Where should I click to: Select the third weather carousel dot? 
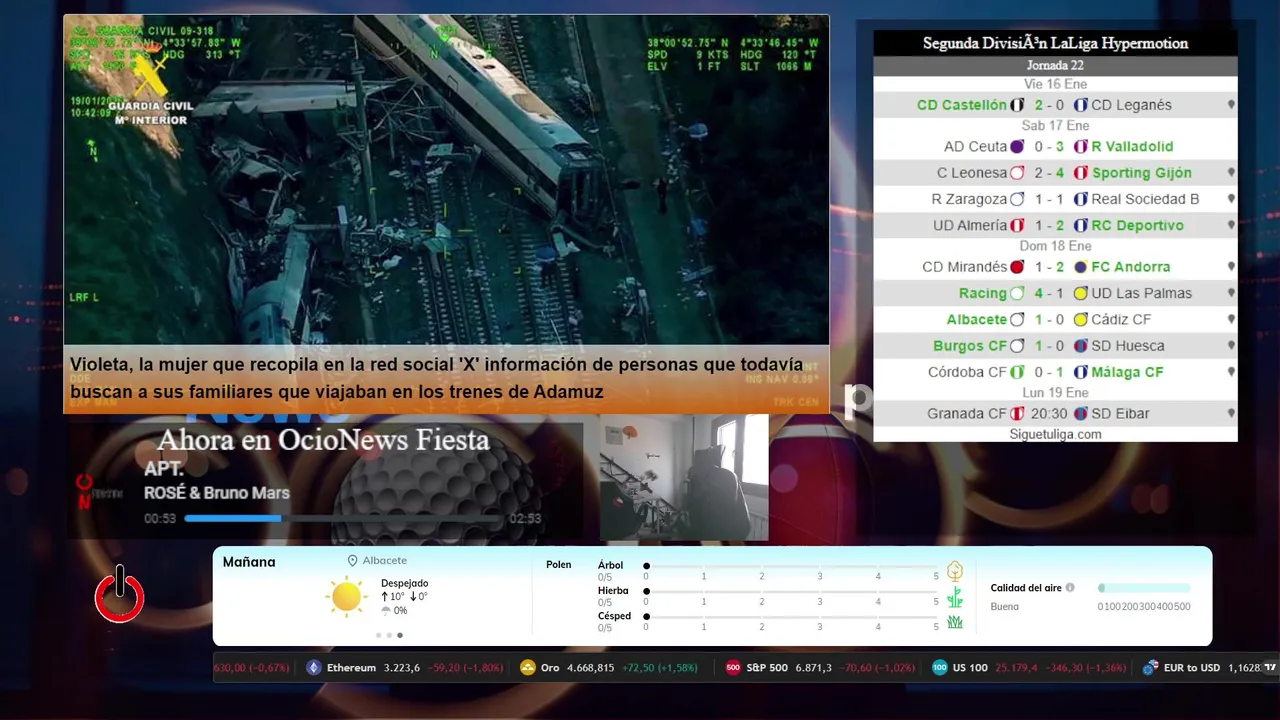pos(400,635)
